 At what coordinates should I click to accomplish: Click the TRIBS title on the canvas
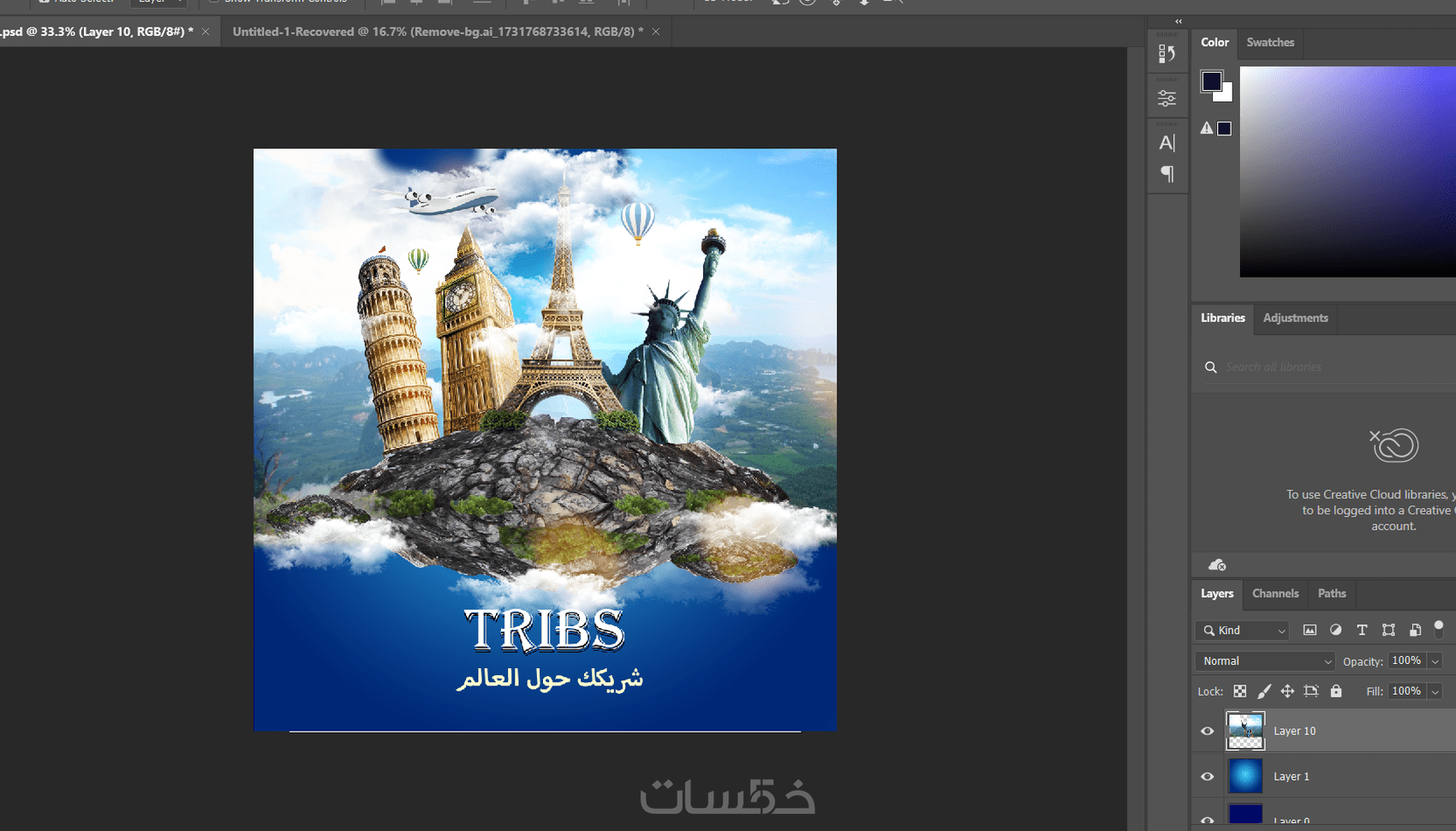(x=545, y=630)
